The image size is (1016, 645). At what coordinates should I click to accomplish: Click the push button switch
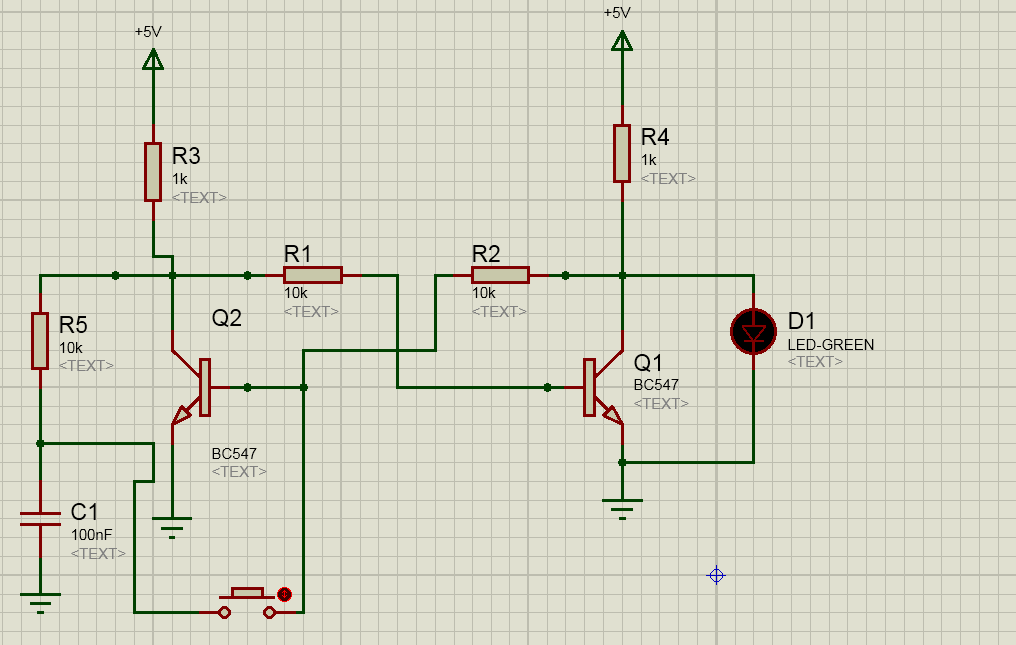[x=247, y=604]
